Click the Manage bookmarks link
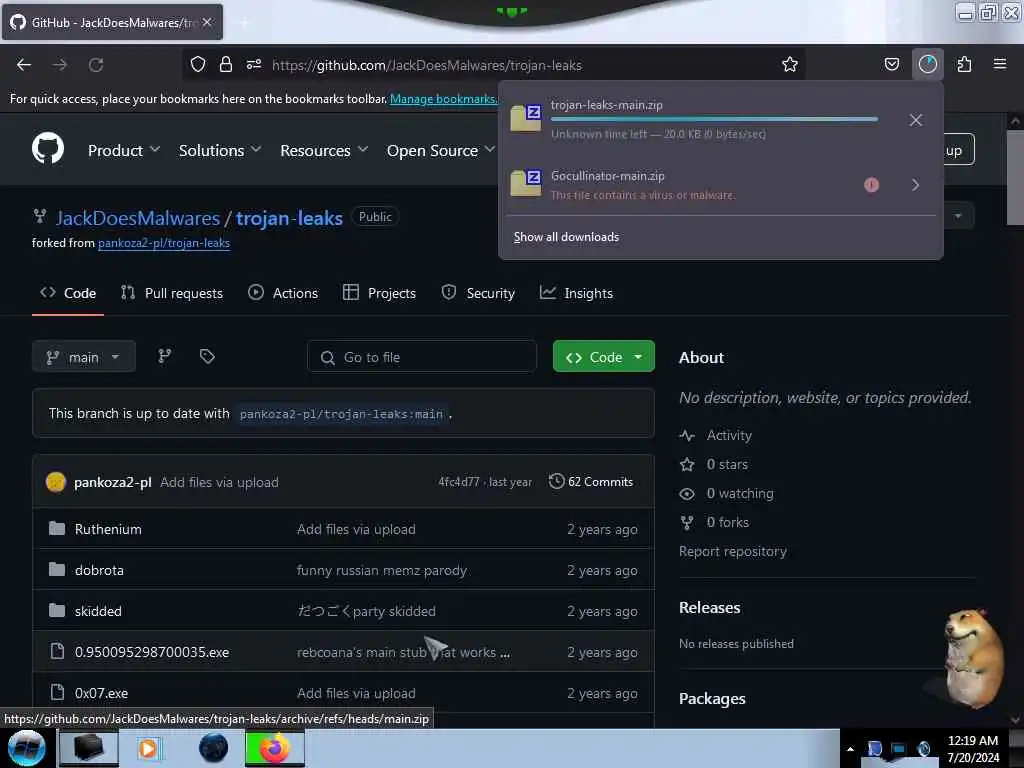Viewport: 1024px width, 768px height. point(443,99)
